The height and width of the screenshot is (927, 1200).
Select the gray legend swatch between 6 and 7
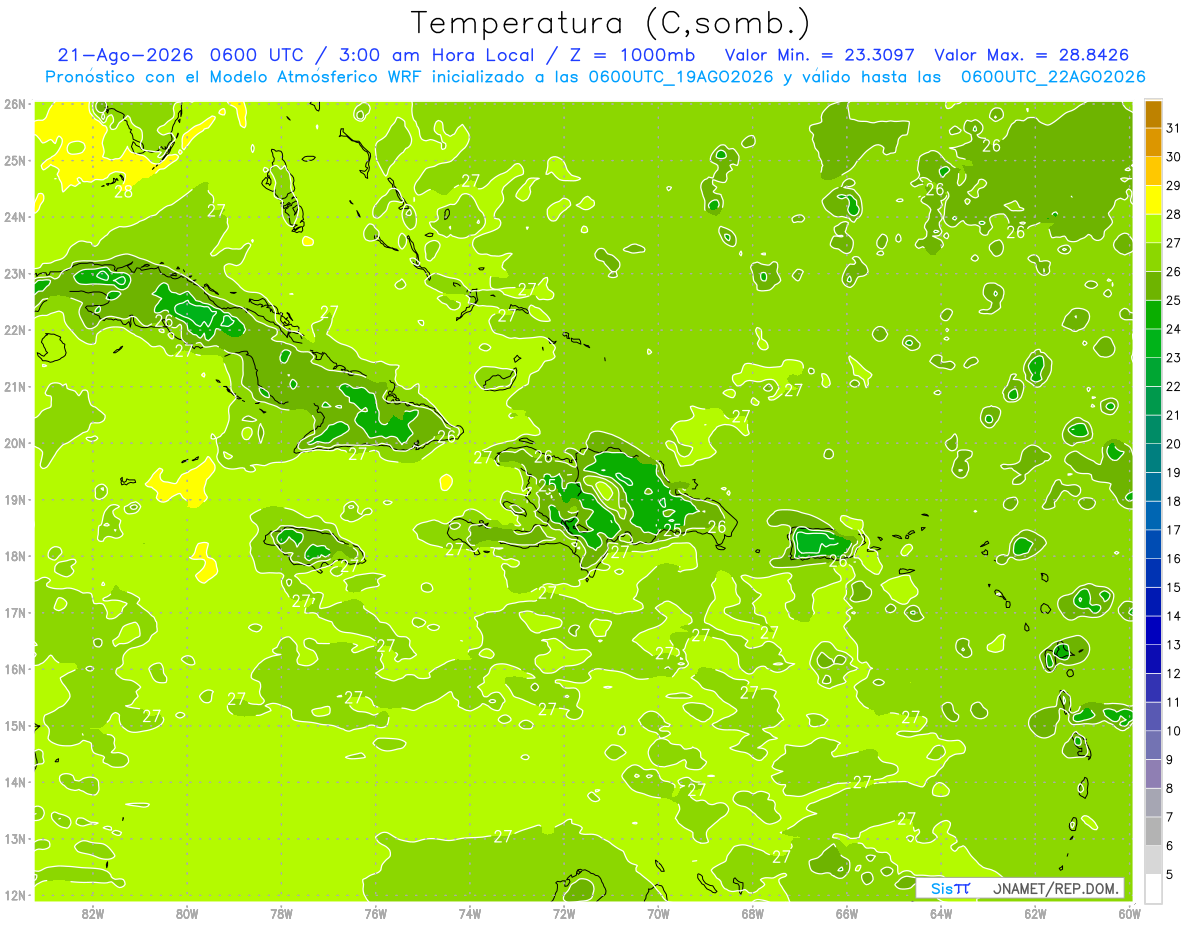pos(1153,831)
